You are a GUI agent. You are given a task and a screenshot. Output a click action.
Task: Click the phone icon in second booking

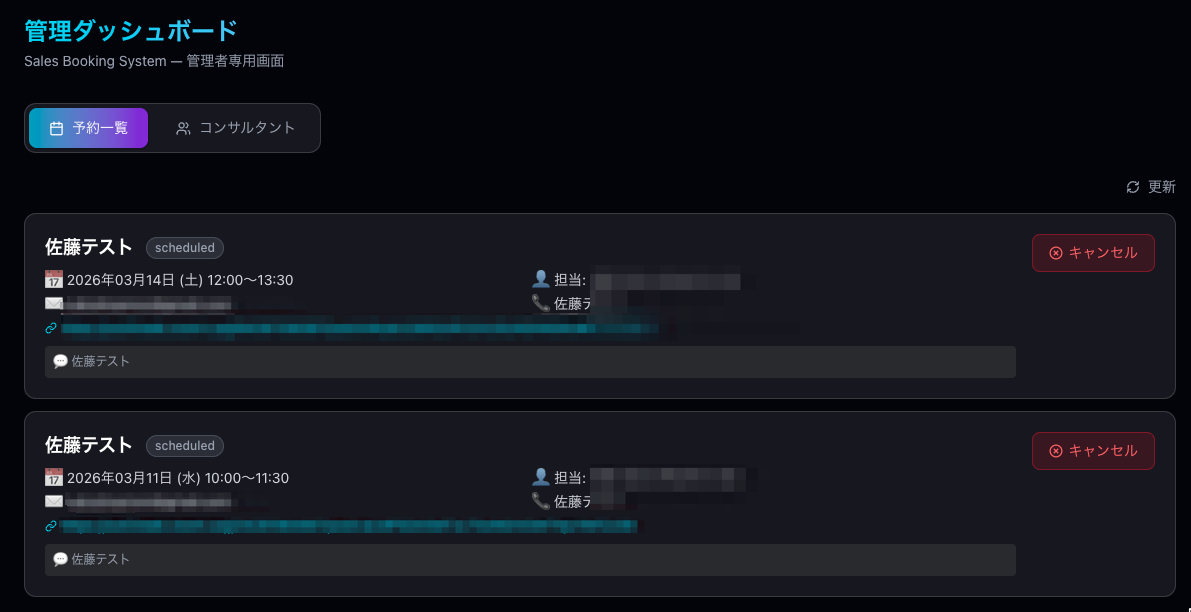tap(541, 501)
